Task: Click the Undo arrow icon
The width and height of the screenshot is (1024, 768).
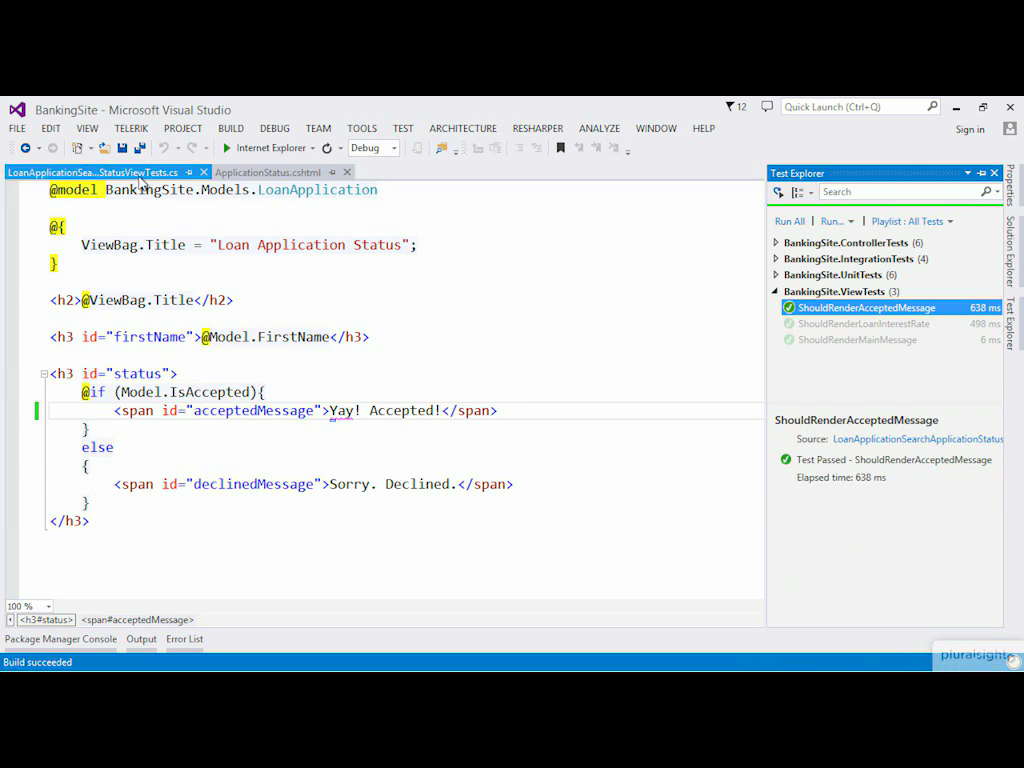Action: [164, 148]
